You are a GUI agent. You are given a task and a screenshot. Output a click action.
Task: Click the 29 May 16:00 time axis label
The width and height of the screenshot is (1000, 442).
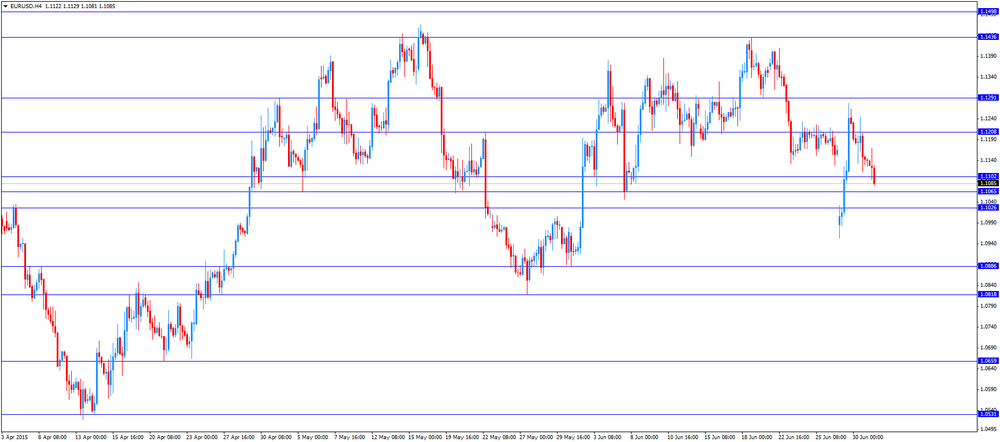(572, 438)
